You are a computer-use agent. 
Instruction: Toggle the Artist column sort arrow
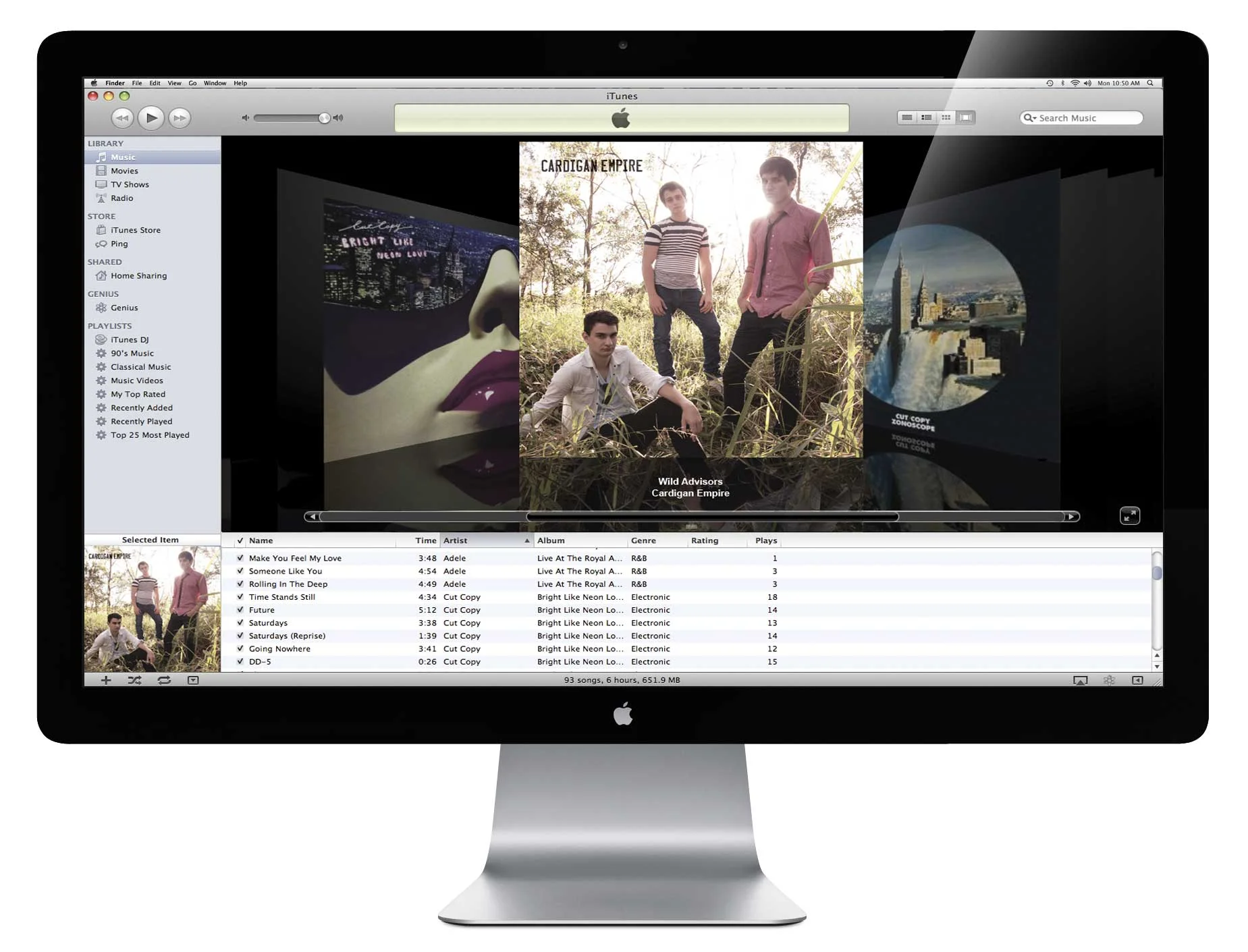[x=527, y=540]
